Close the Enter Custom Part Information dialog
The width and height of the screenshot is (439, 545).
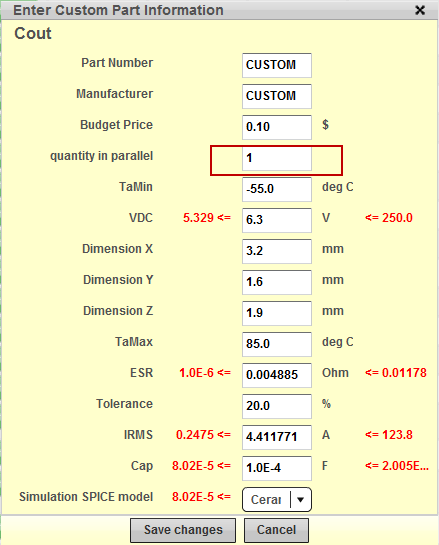[x=420, y=10]
